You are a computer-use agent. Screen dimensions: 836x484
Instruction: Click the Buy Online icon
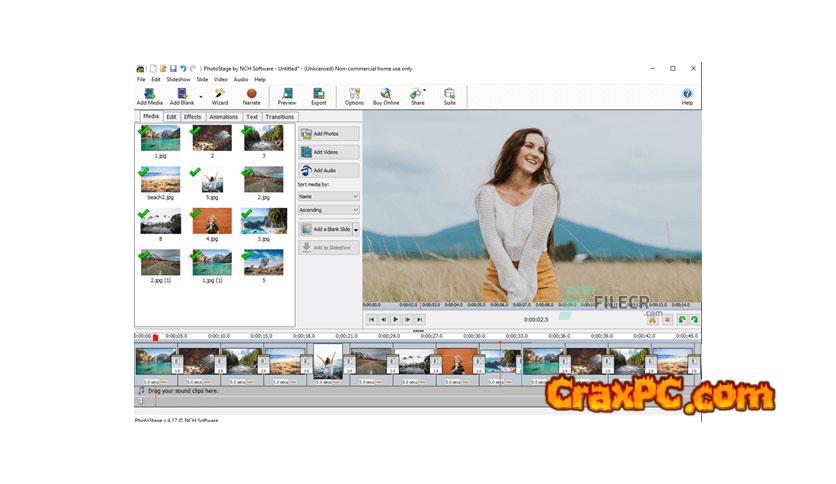(x=385, y=94)
